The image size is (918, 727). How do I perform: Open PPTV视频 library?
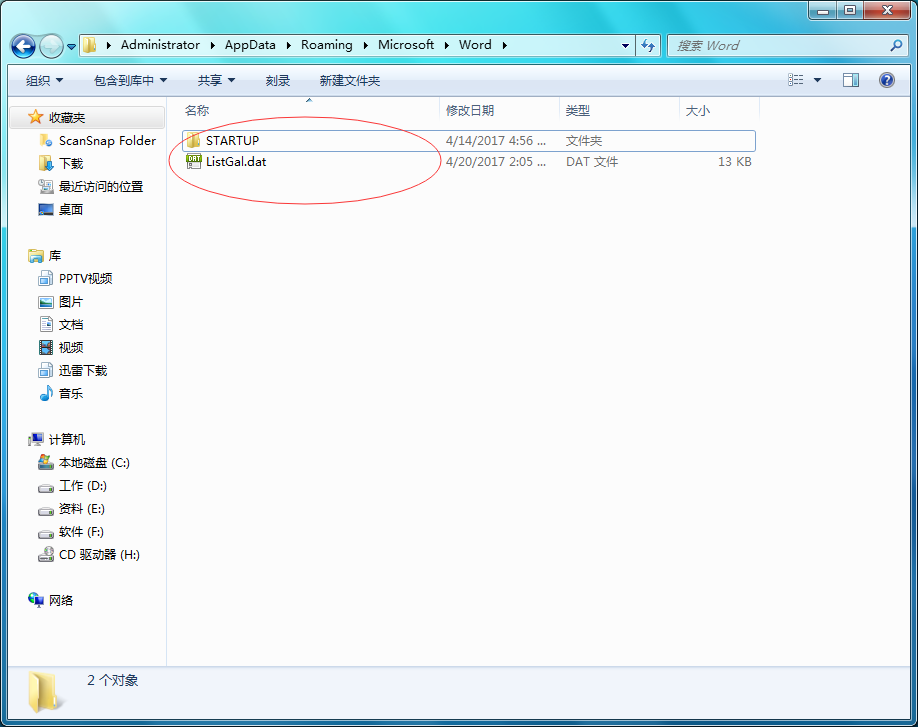pyautogui.click(x=85, y=279)
